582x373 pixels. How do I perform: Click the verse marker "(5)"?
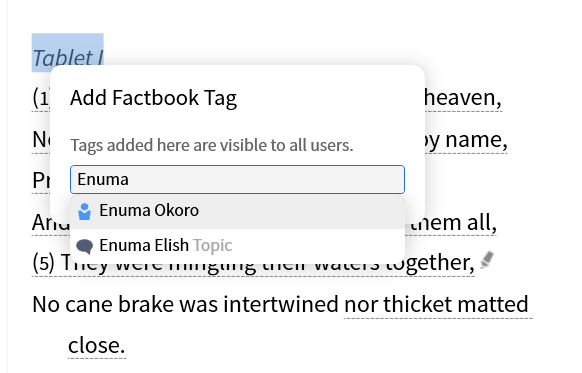tap(44, 263)
